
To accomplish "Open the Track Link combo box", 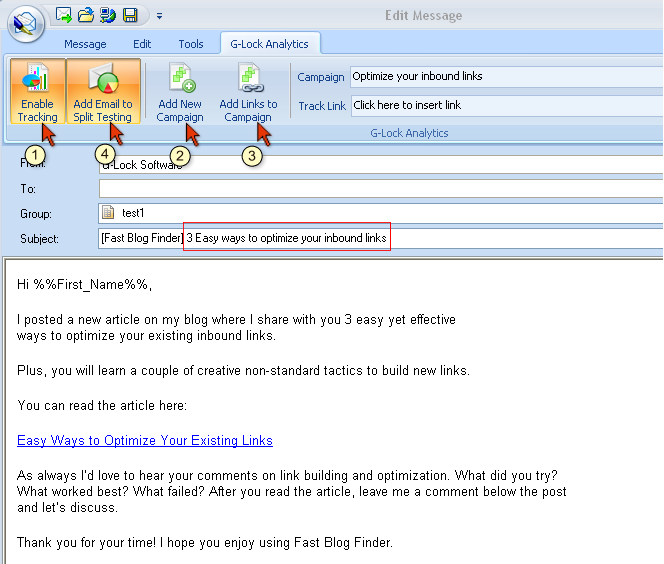I will (507, 105).
